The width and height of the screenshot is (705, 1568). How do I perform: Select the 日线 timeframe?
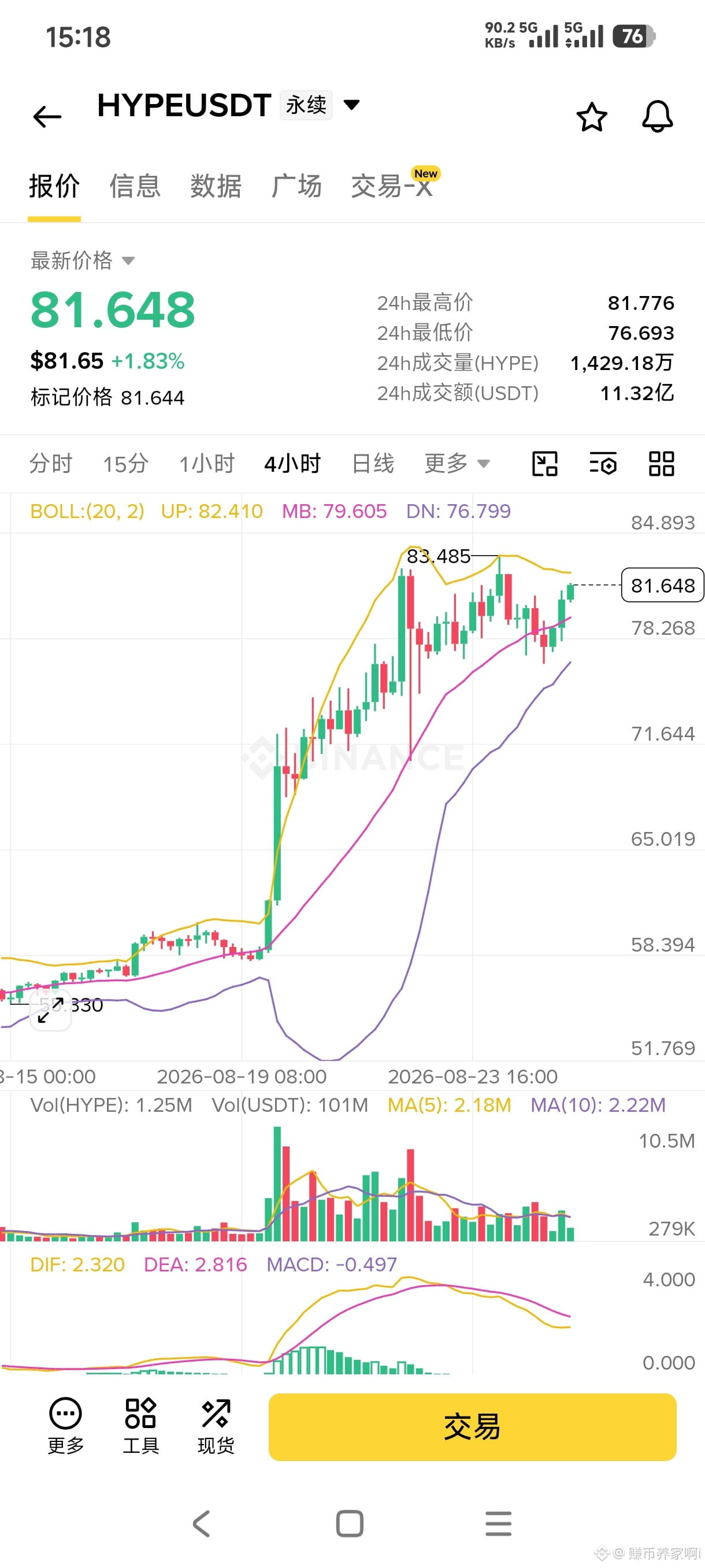[x=373, y=464]
